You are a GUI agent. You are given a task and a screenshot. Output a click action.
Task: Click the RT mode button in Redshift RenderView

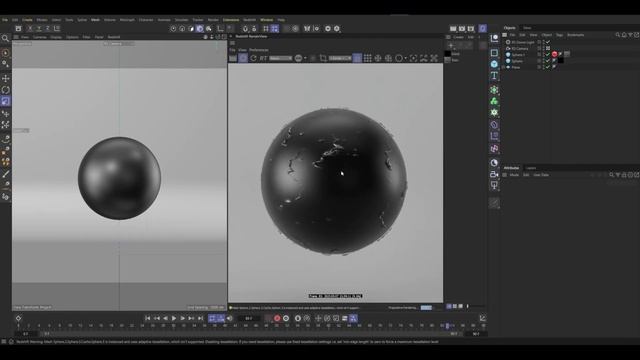pyautogui.click(x=263, y=58)
